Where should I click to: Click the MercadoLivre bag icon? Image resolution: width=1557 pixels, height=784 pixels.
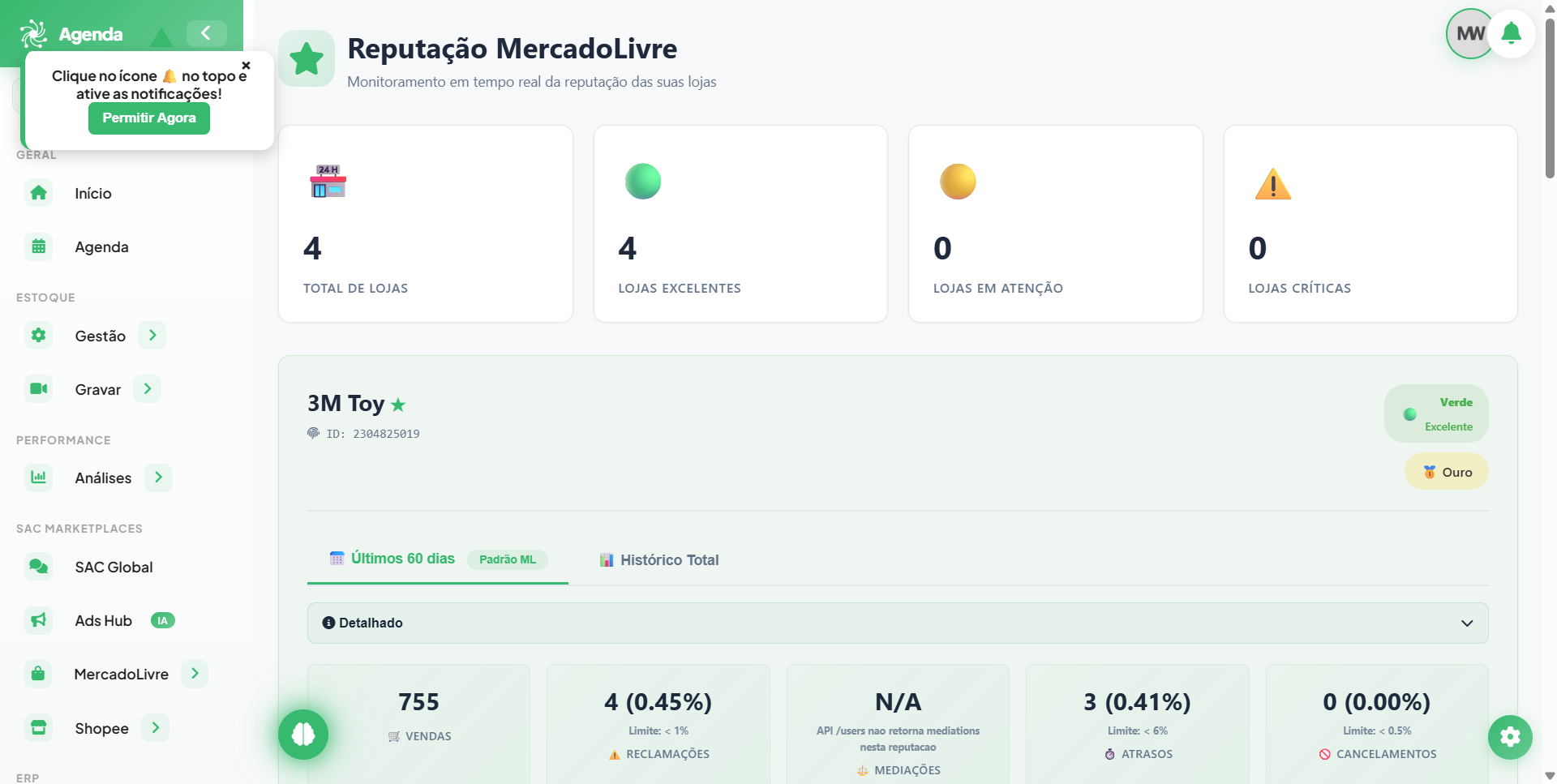coord(38,674)
